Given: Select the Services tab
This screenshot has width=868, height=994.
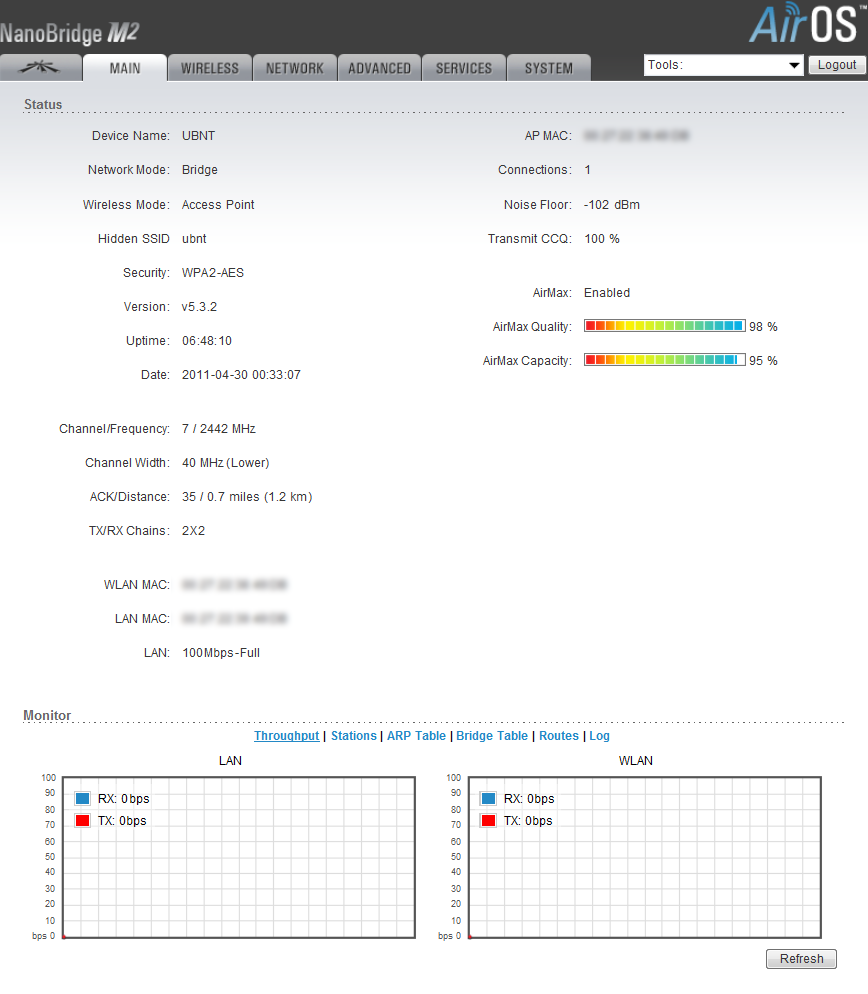Looking at the screenshot, I should [464, 68].
